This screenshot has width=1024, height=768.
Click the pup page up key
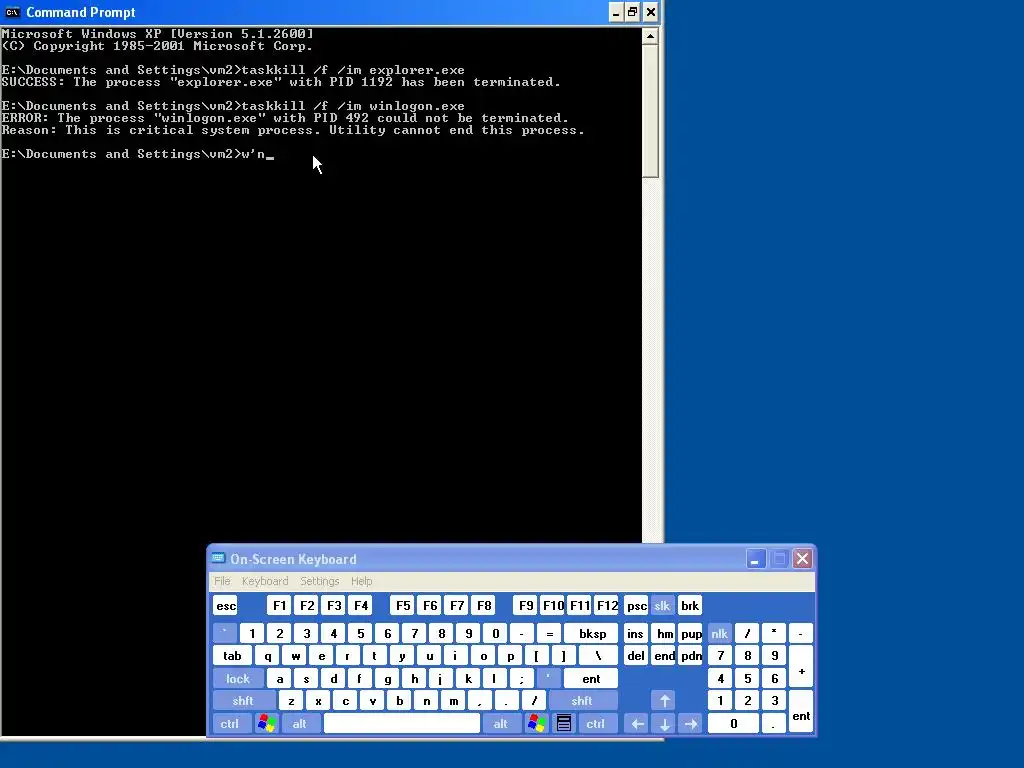(691, 633)
